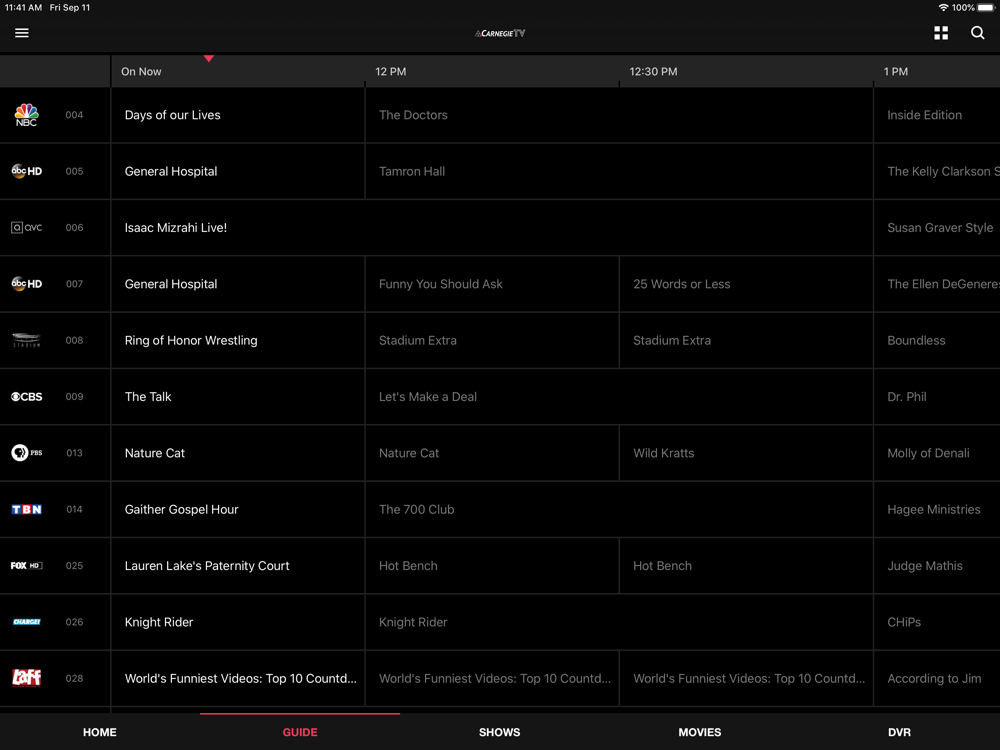The image size is (1000, 750).
Task: Open The 700 Club listing
Action: click(x=619, y=509)
